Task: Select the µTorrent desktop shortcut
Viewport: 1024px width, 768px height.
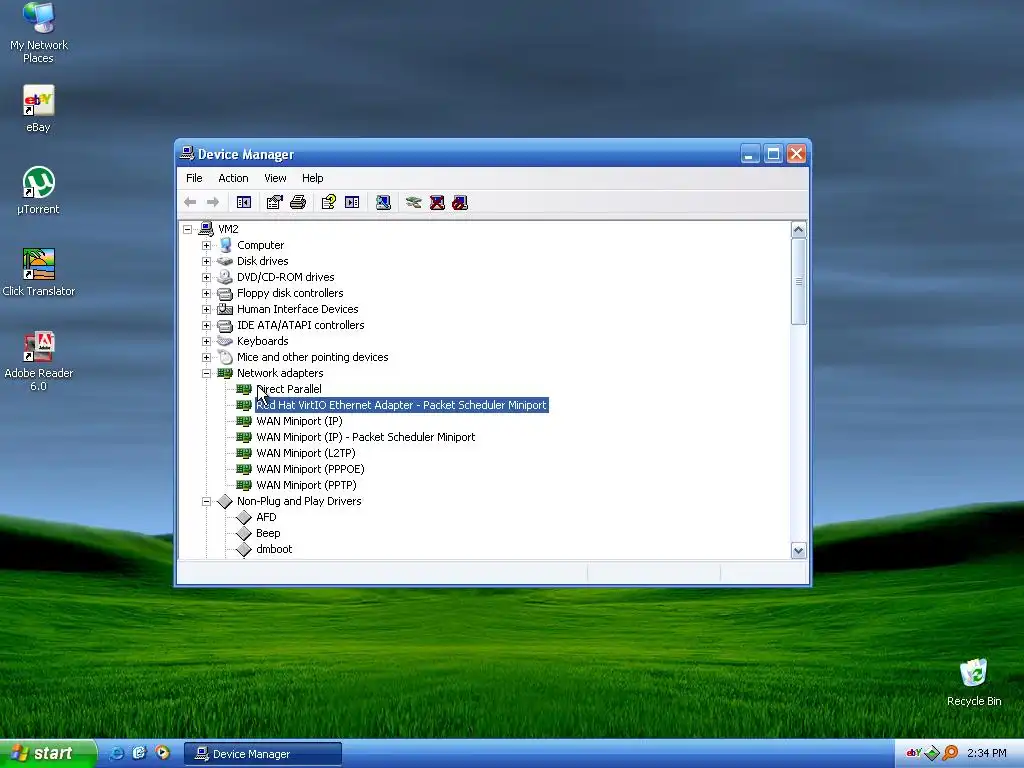Action: point(38,190)
